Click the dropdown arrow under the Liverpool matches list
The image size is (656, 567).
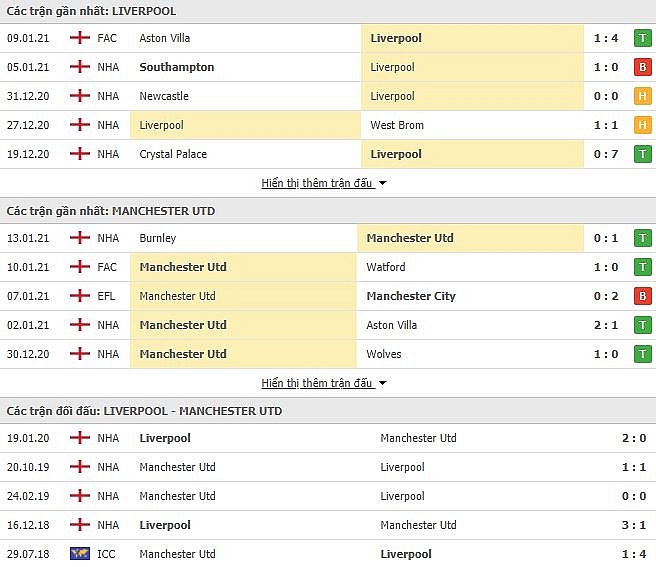382,183
